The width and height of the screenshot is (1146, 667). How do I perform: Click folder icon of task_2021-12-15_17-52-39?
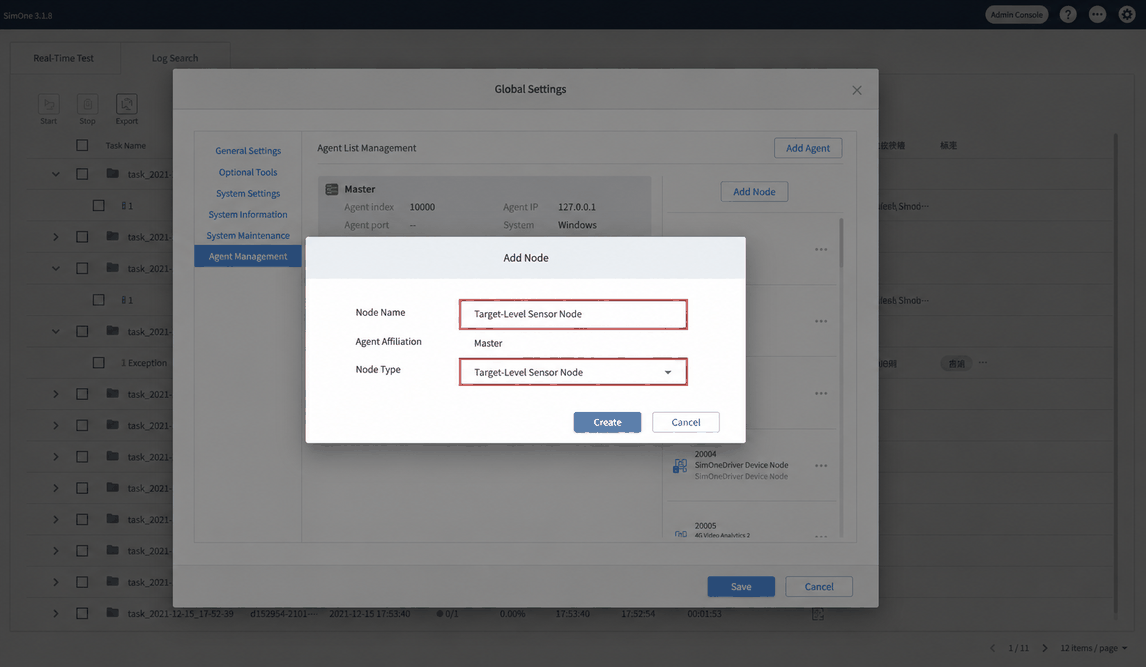point(113,612)
